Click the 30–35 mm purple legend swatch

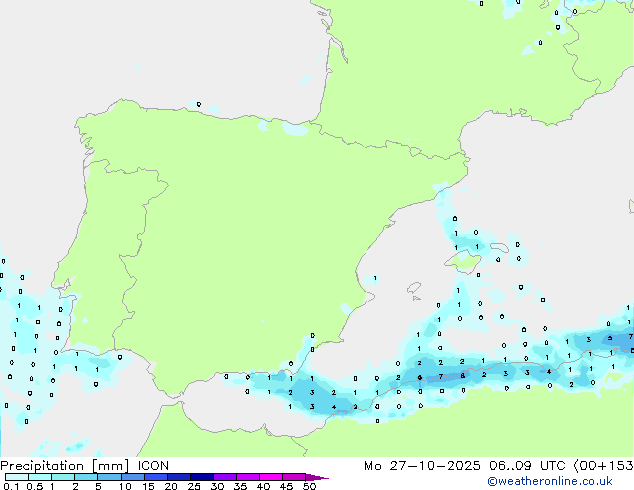[225, 477]
